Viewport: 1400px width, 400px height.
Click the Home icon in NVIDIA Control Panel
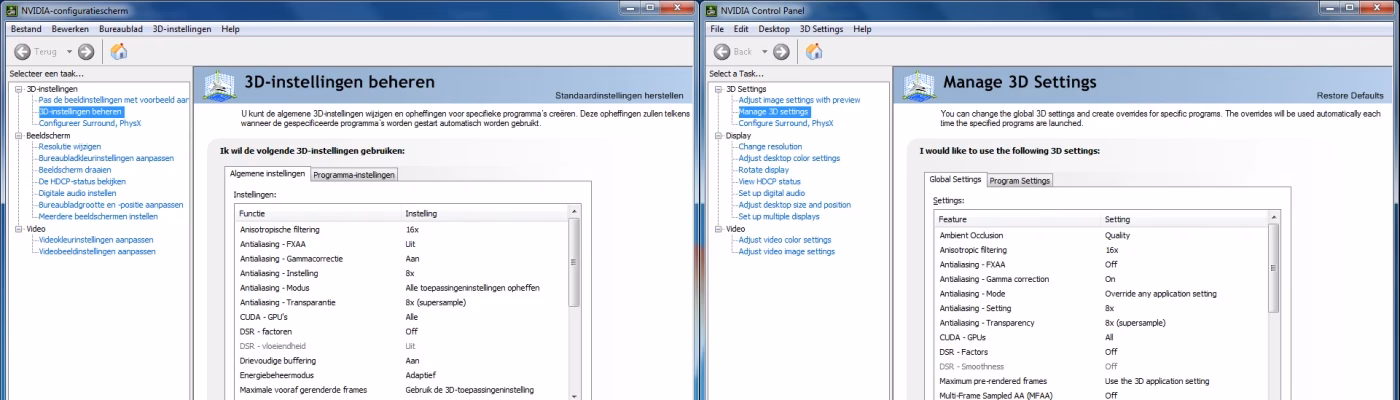[x=814, y=51]
